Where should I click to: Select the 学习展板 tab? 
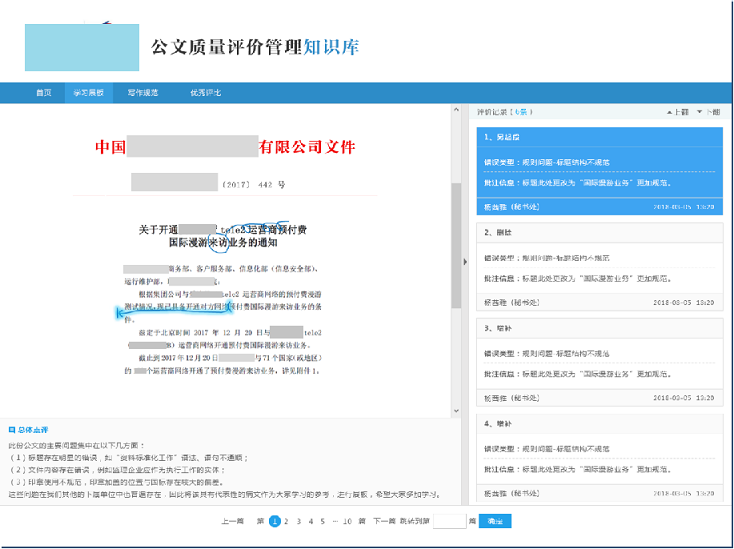[x=88, y=92]
